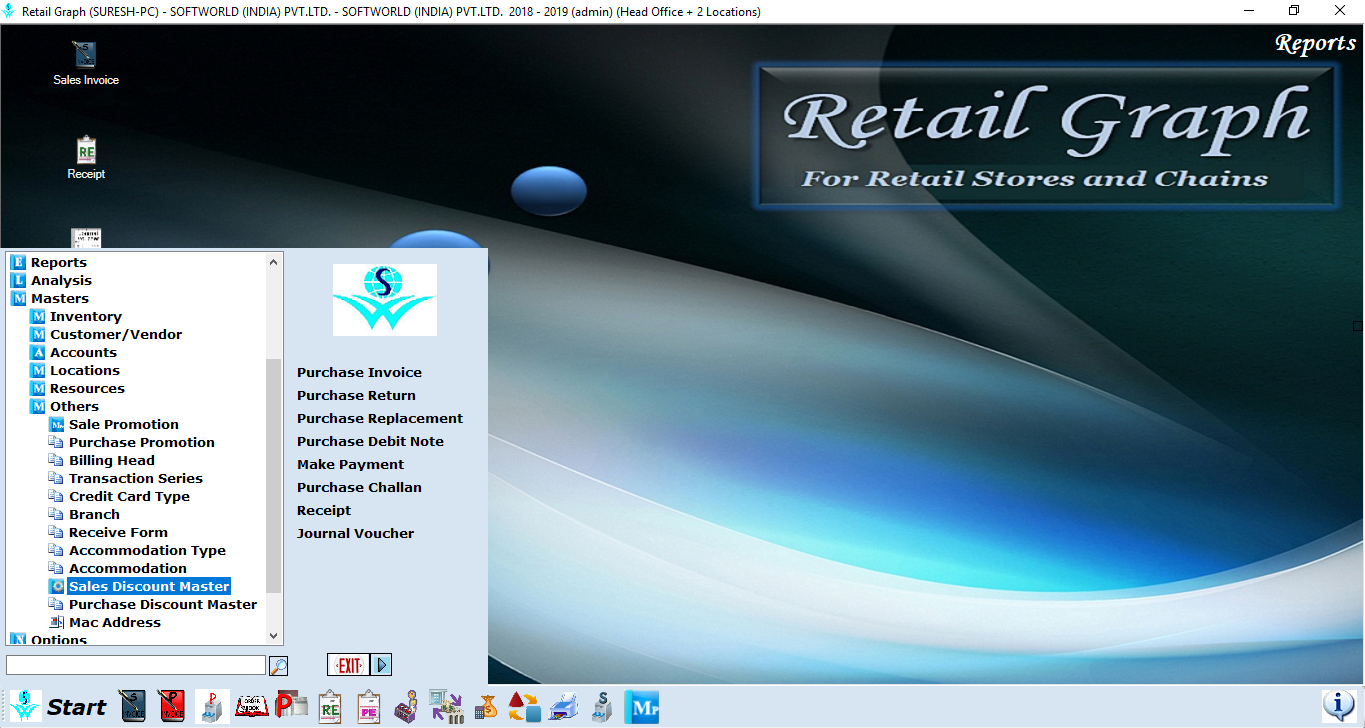
Task: Click the Retail Graph logo beside Start
Action: [x=26, y=706]
